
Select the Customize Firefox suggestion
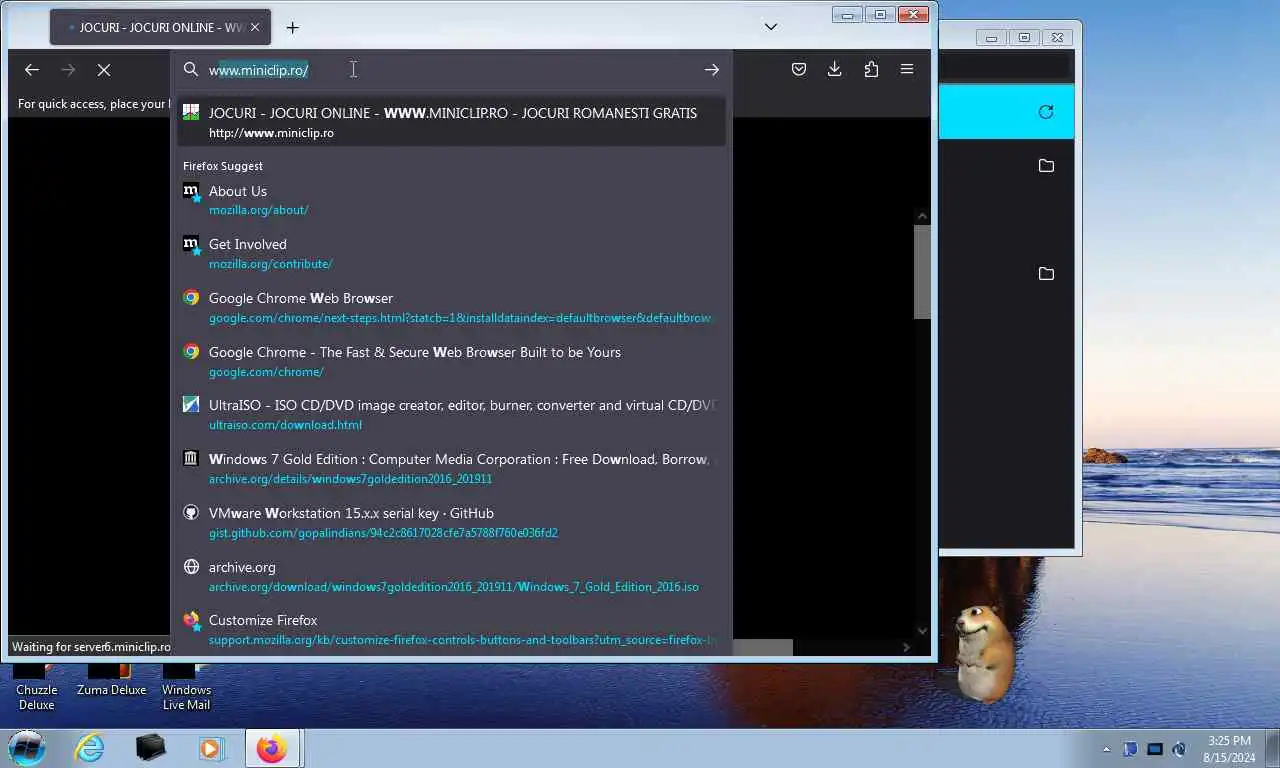[x=451, y=629]
